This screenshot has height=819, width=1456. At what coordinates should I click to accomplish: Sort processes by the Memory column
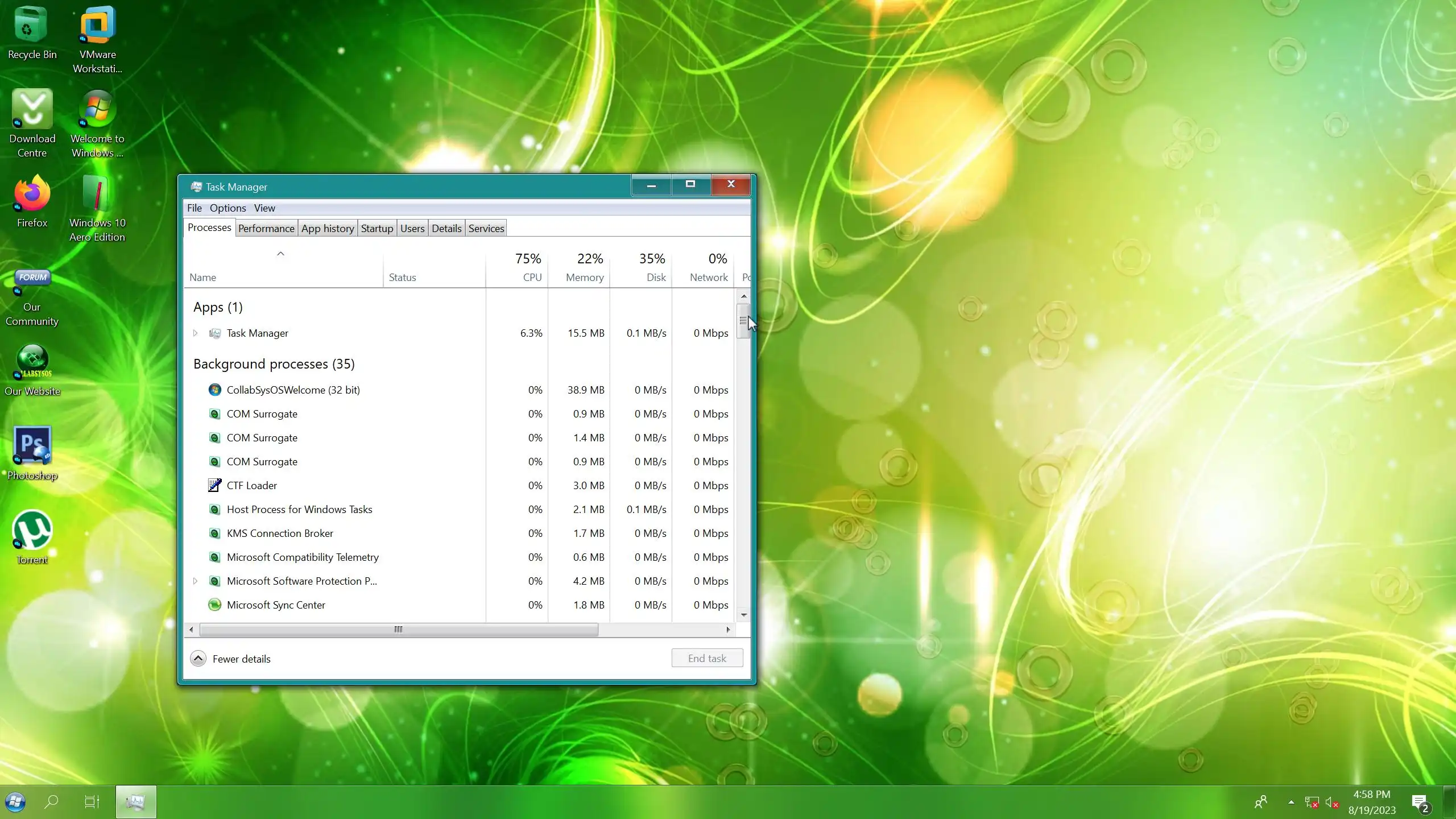pyautogui.click(x=584, y=277)
